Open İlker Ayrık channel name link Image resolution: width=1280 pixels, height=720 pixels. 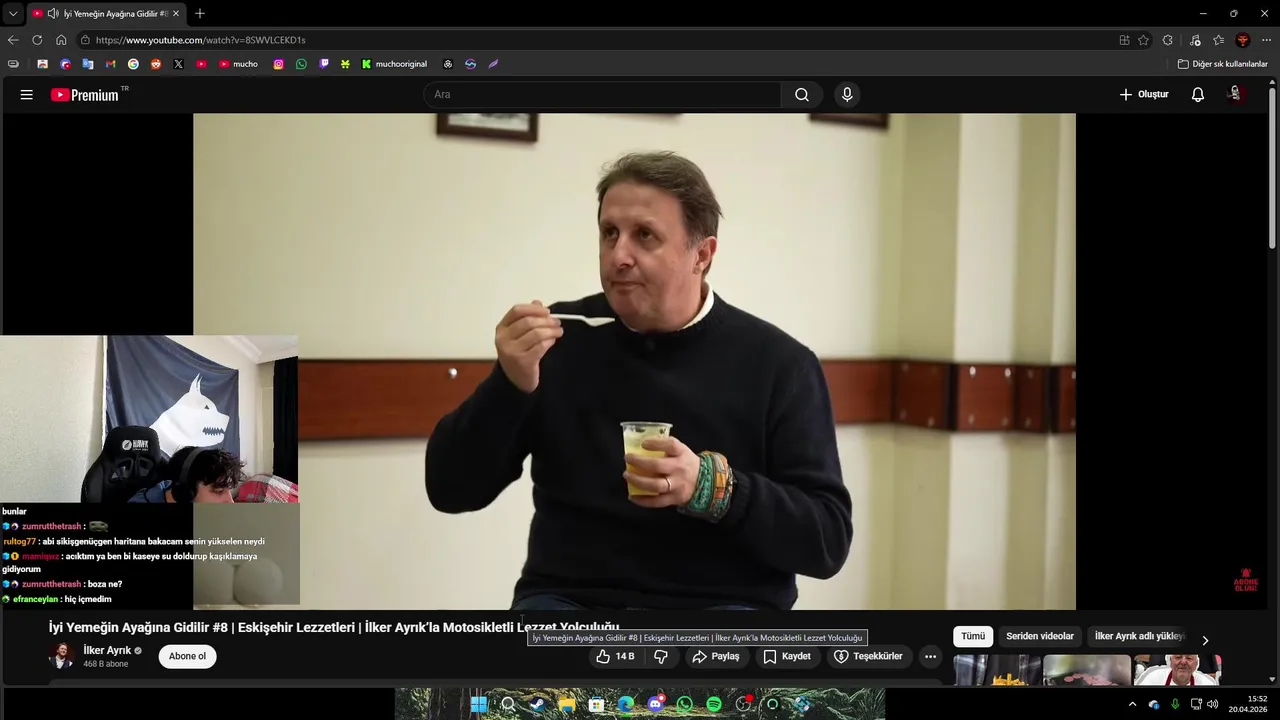(107, 650)
